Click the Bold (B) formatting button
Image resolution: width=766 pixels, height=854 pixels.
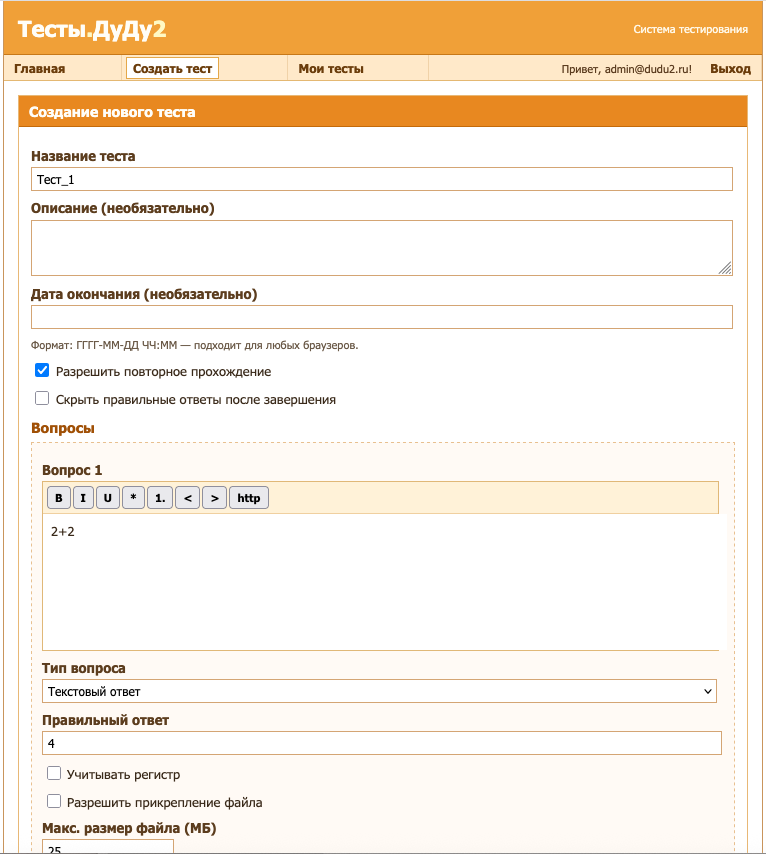pos(58,498)
